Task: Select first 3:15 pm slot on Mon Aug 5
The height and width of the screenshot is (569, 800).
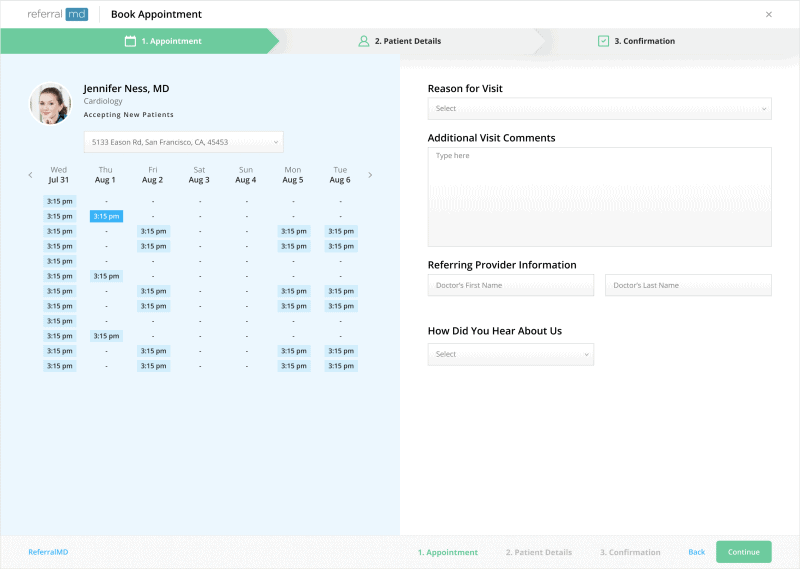Action: (294, 231)
